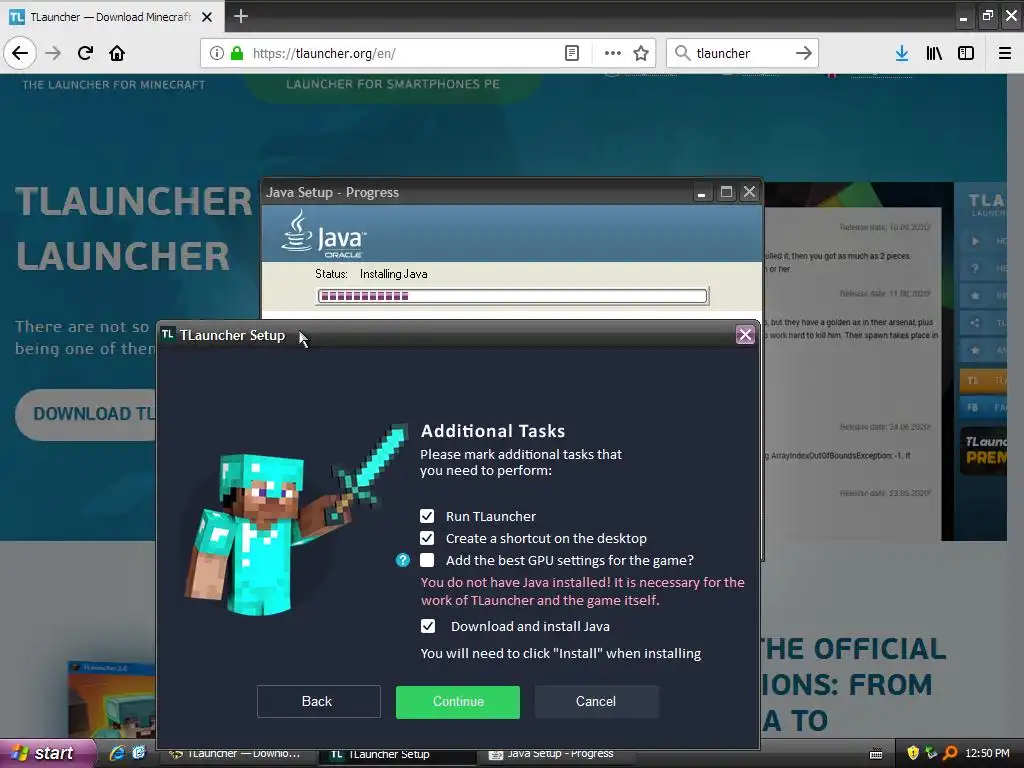1024x768 pixels.
Task: Open the Firefox library icon
Action: 934,53
